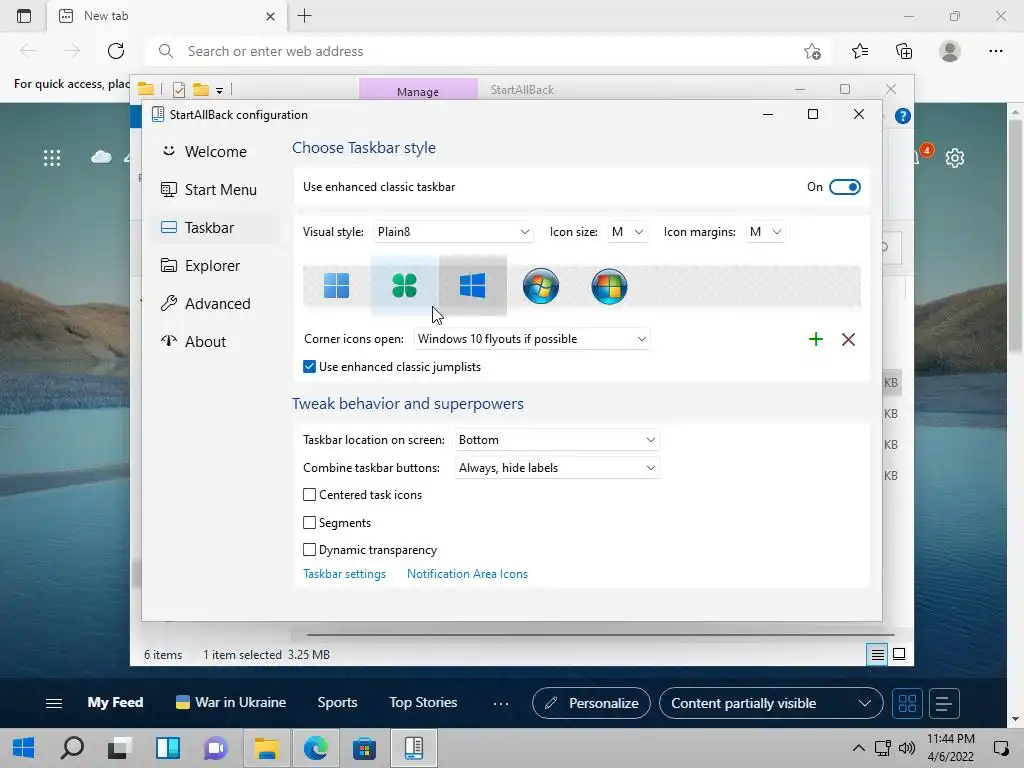Open the Edge app launcher grid icon

pos(52,157)
